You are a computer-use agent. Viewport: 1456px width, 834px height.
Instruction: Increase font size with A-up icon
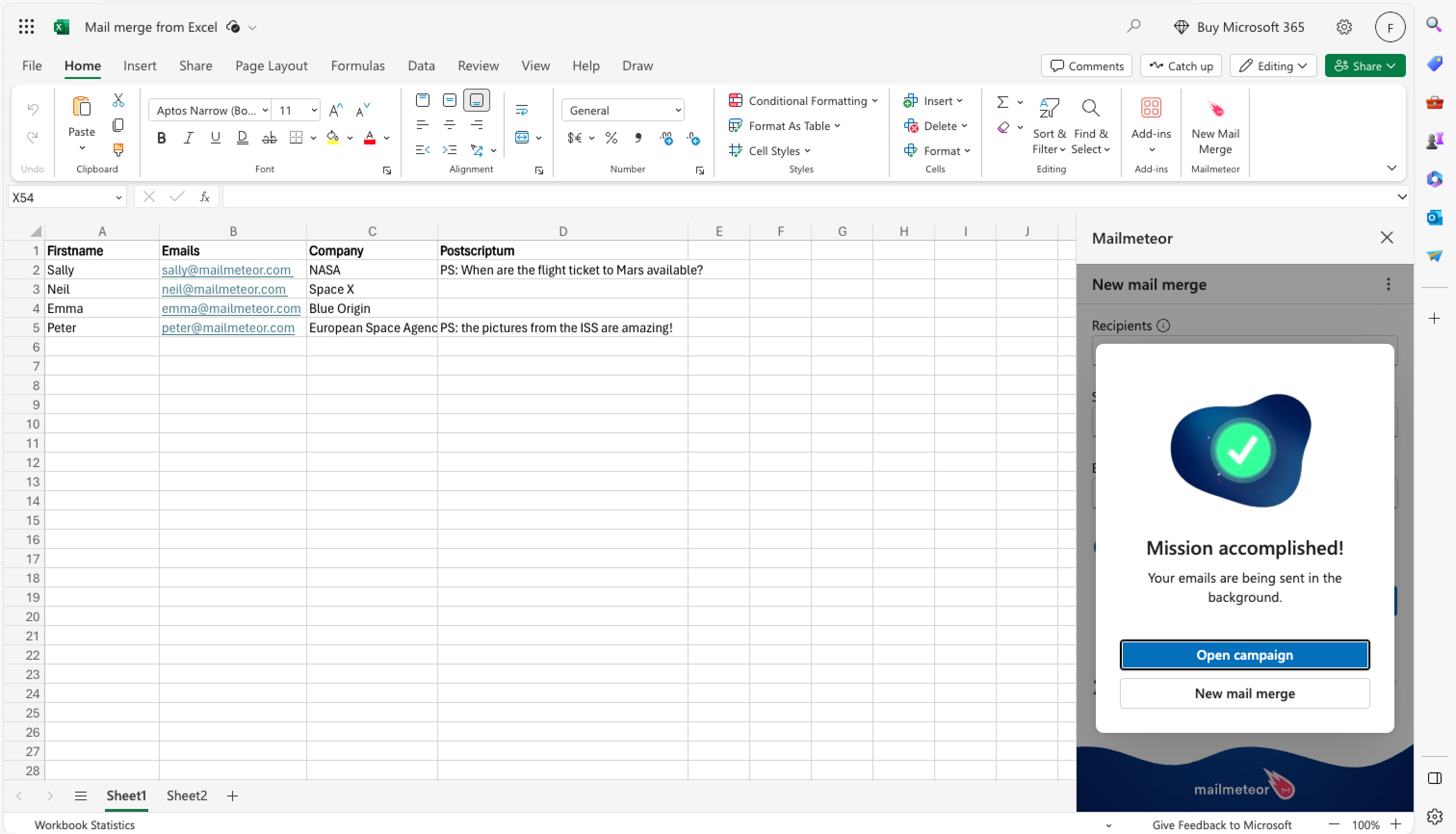point(336,110)
